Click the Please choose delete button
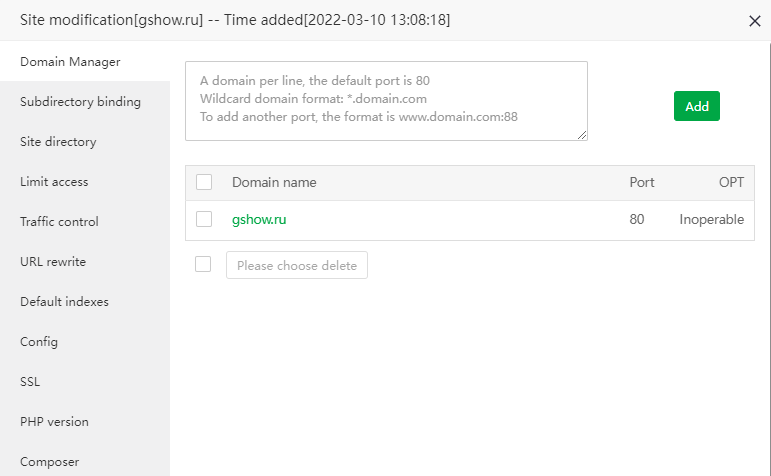Screen dimensions: 771x476 (297, 265)
